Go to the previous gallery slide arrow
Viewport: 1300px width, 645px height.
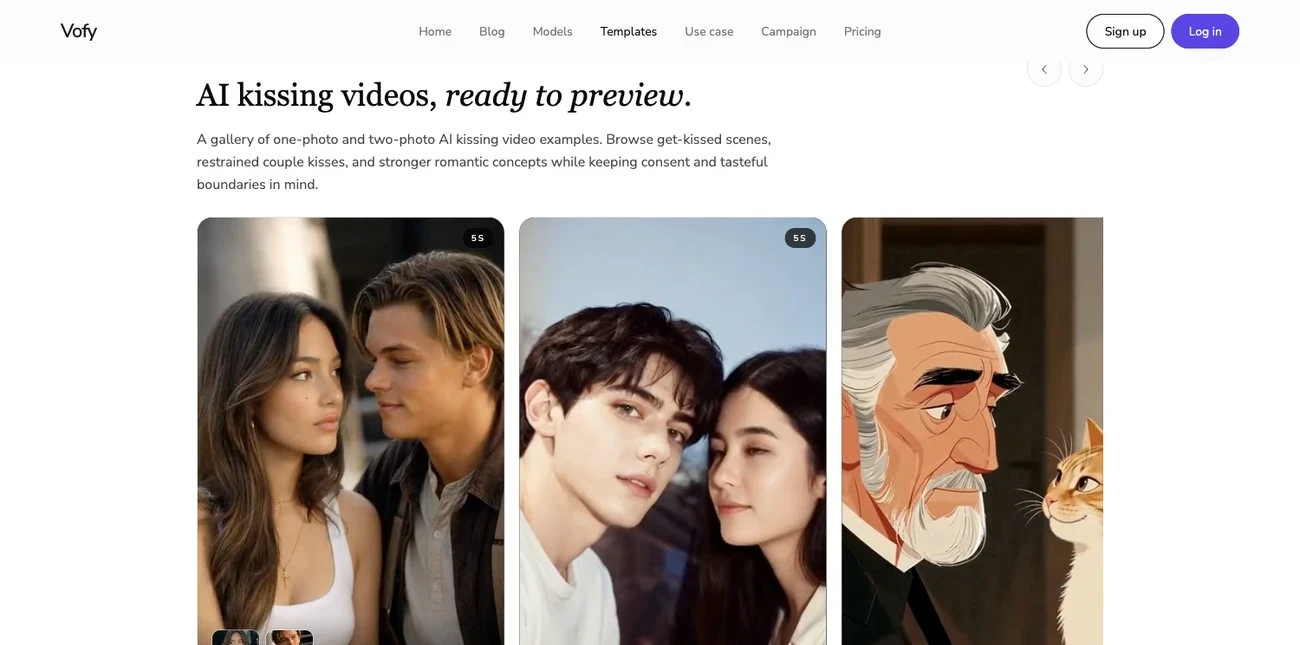coord(1044,69)
